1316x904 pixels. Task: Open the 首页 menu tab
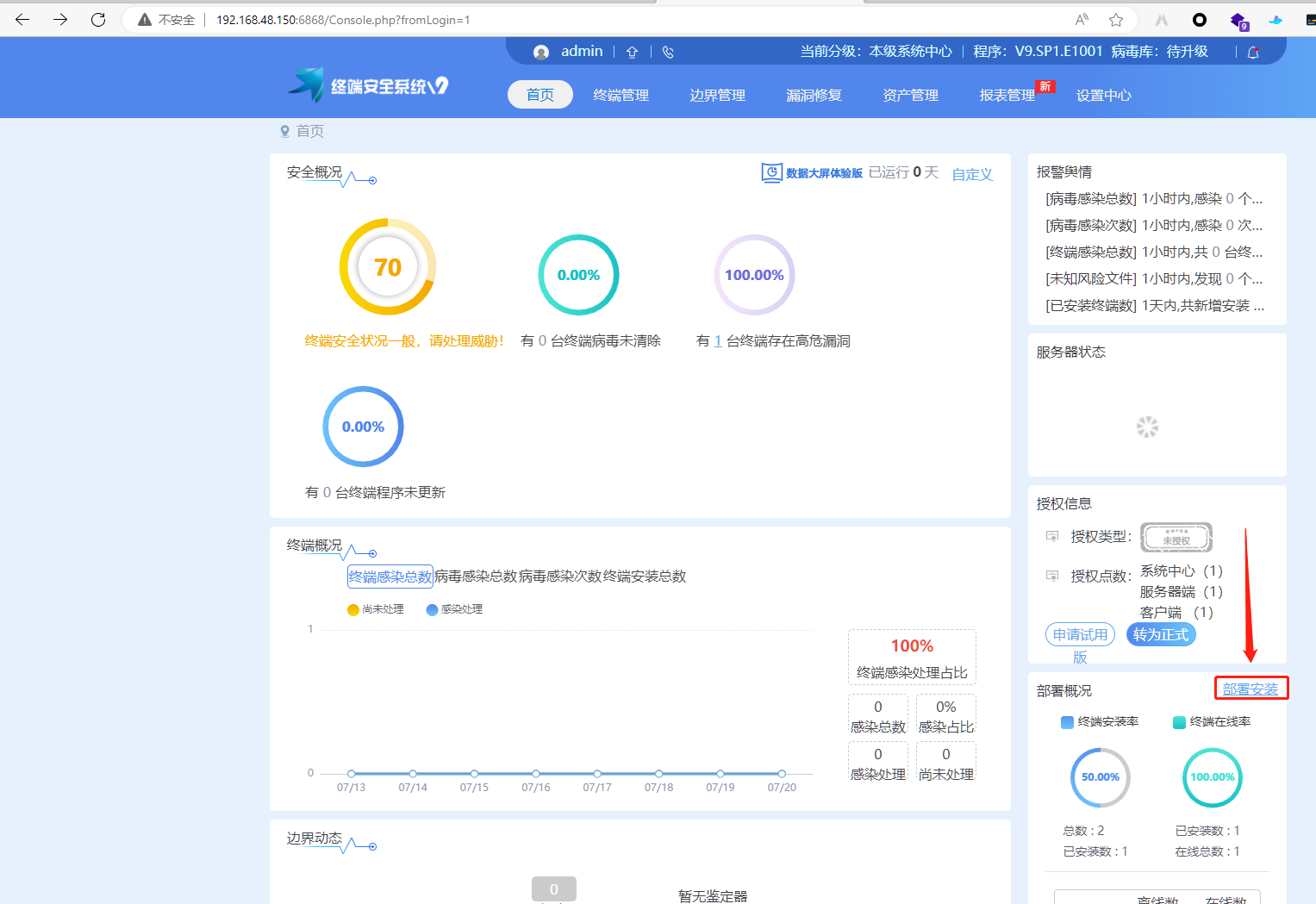(540, 95)
